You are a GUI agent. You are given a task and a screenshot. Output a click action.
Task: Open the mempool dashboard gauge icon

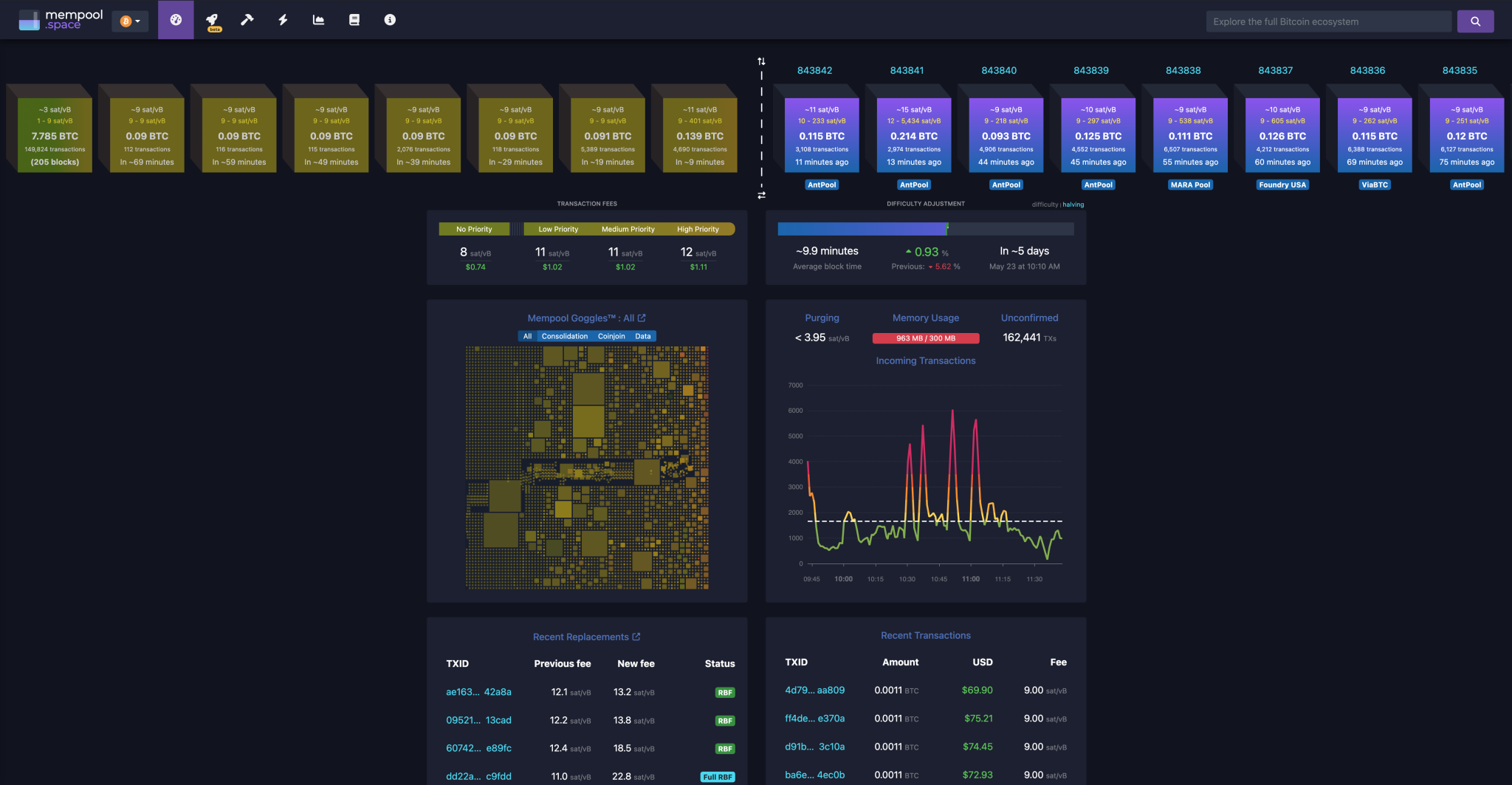[176, 20]
